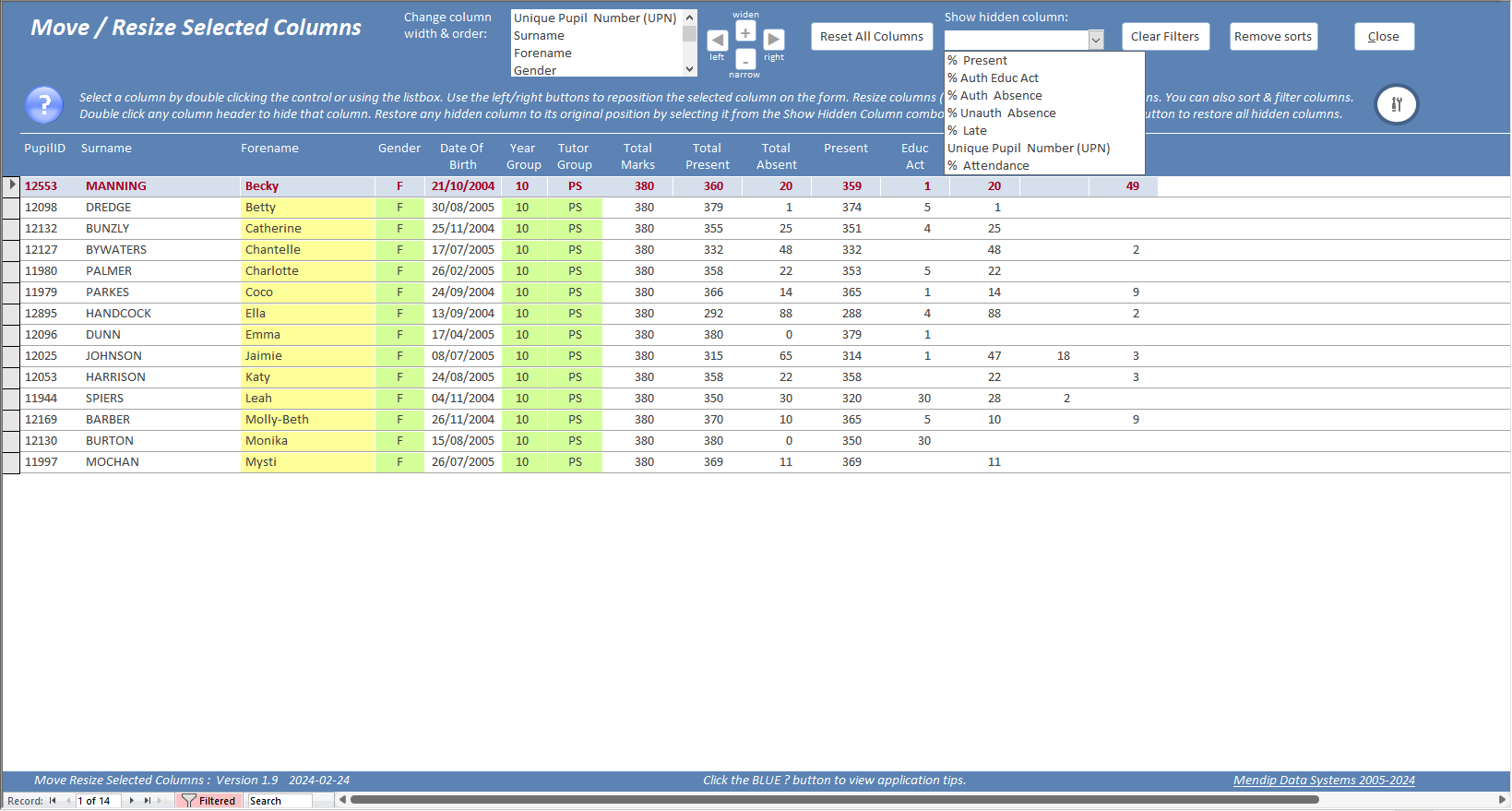Click the right arrow of the horizontal scrollbar
Viewport: 1512px width, 811px height.
1502,800
